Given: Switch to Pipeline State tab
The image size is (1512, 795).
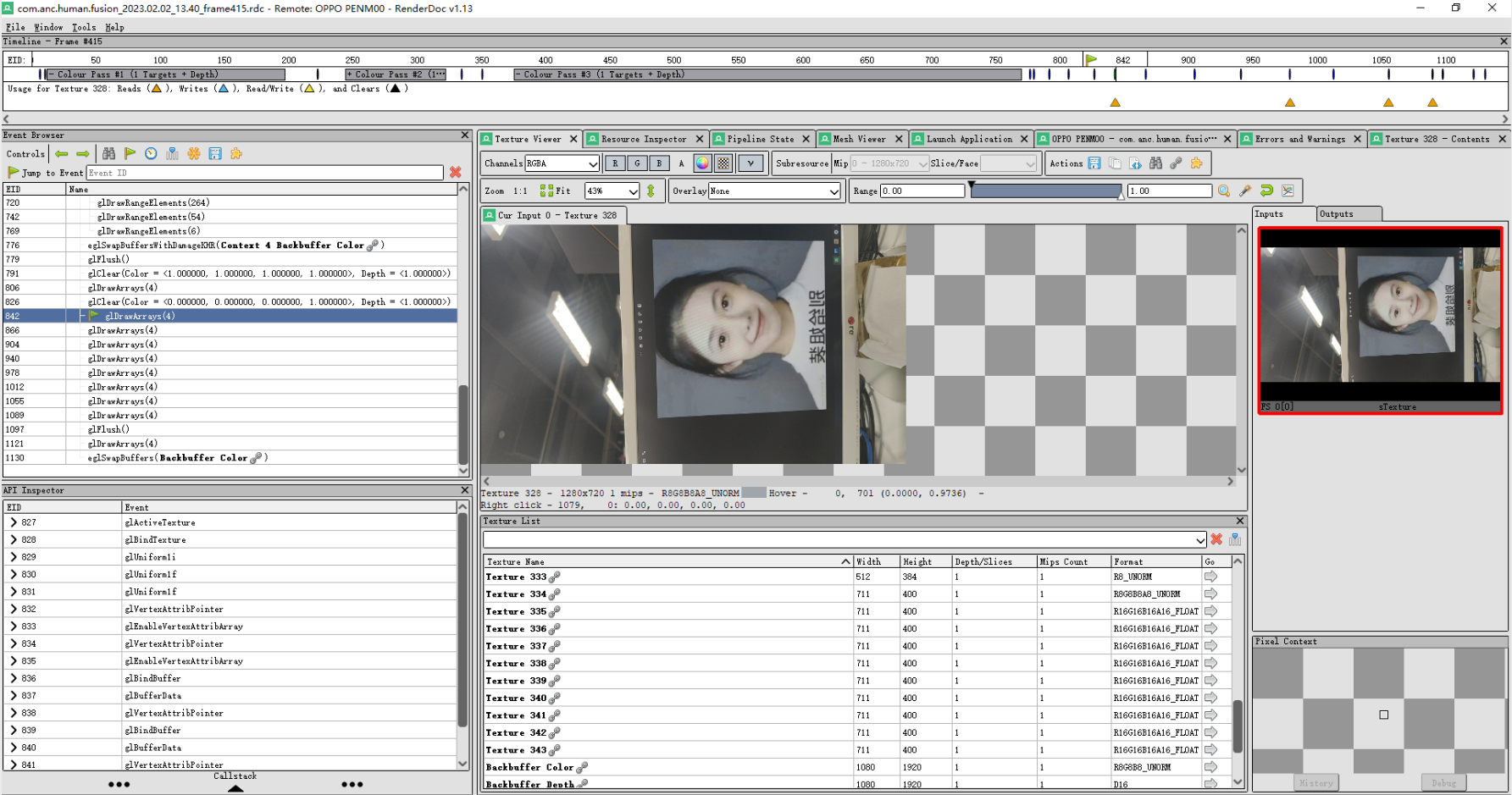Looking at the screenshot, I should [760, 139].
